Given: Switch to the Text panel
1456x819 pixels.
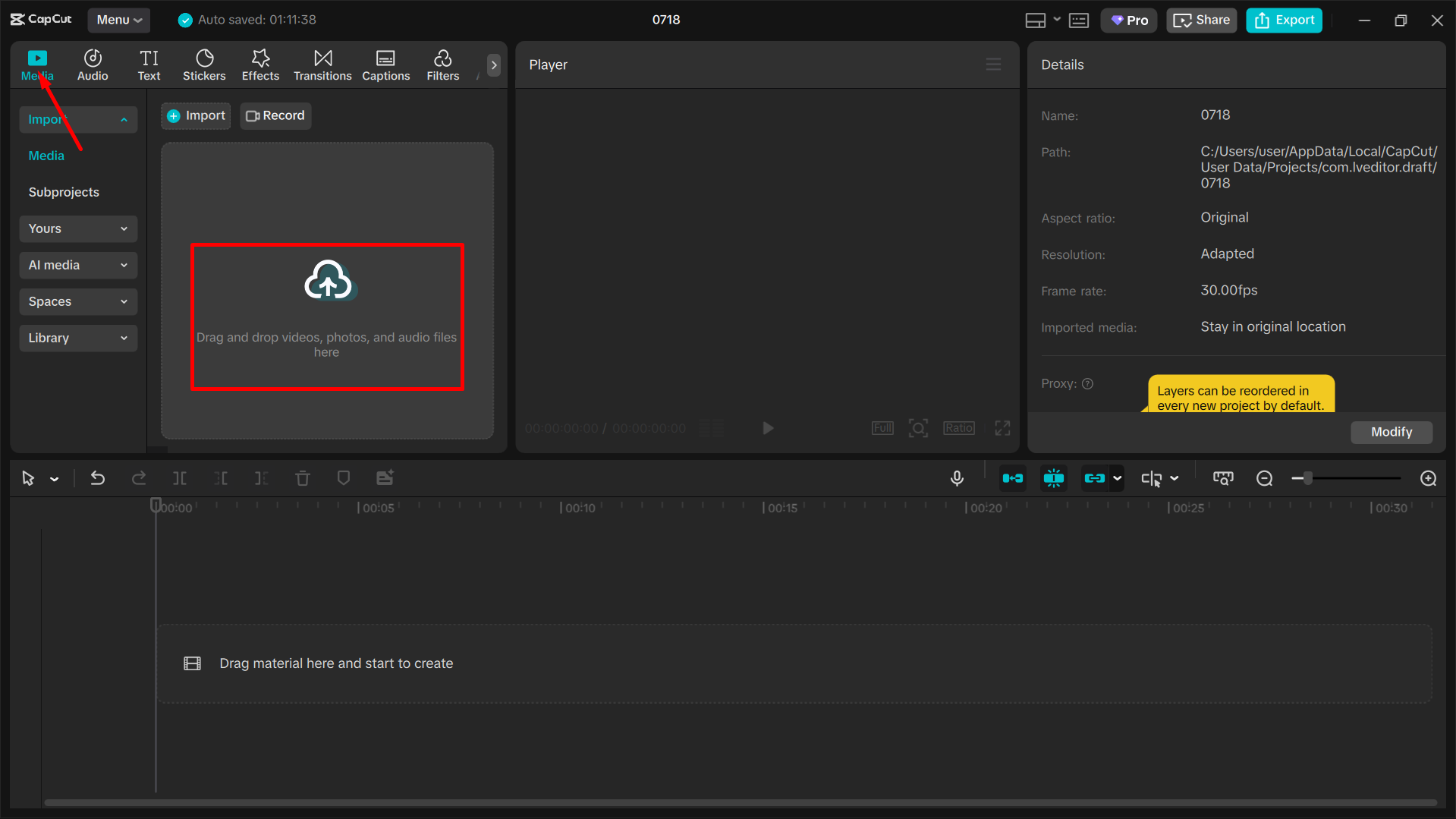Looking at the screenshot, I should 149,65.
